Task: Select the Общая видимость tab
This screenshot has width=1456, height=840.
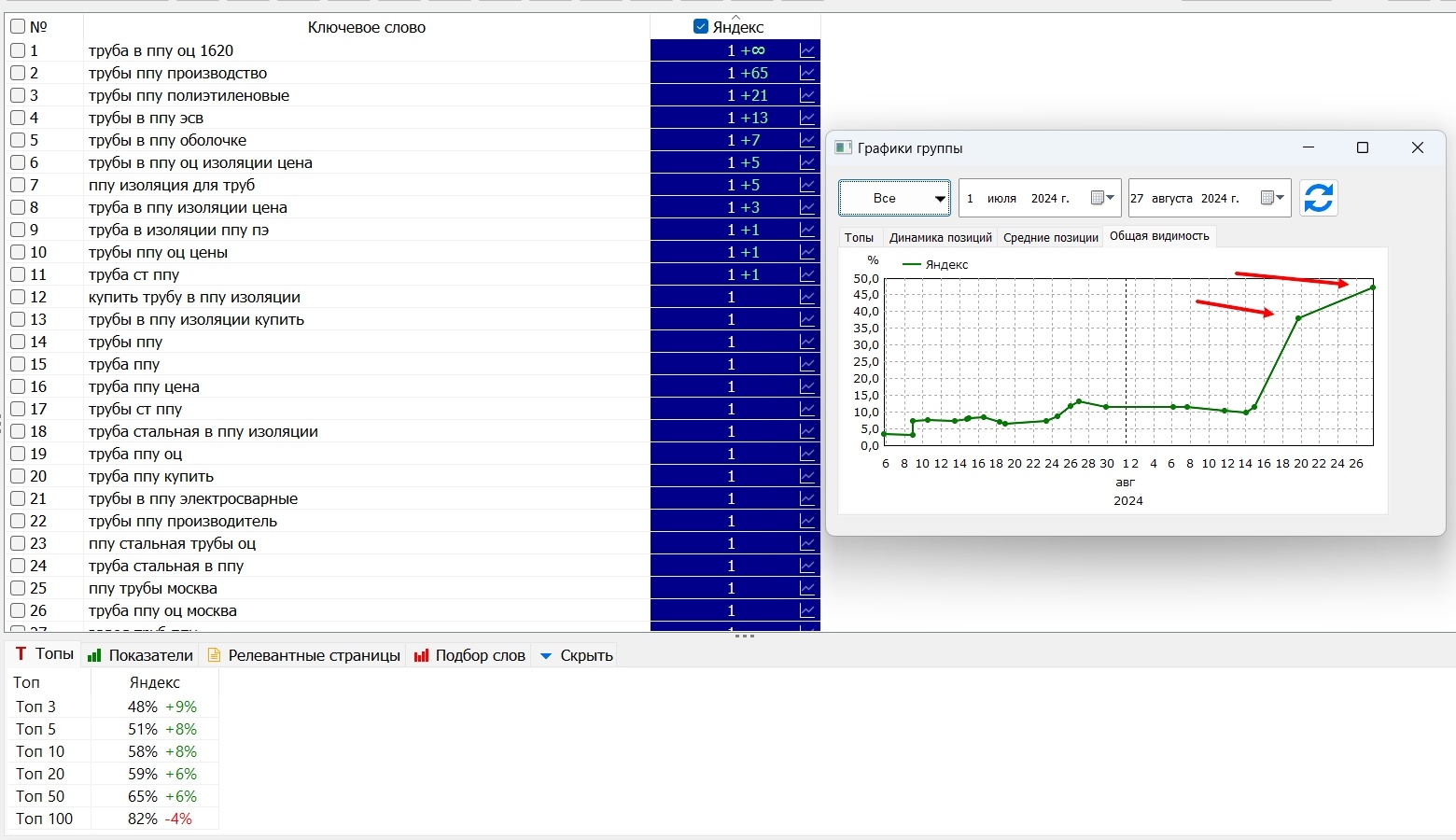Action: (1159, 236)
